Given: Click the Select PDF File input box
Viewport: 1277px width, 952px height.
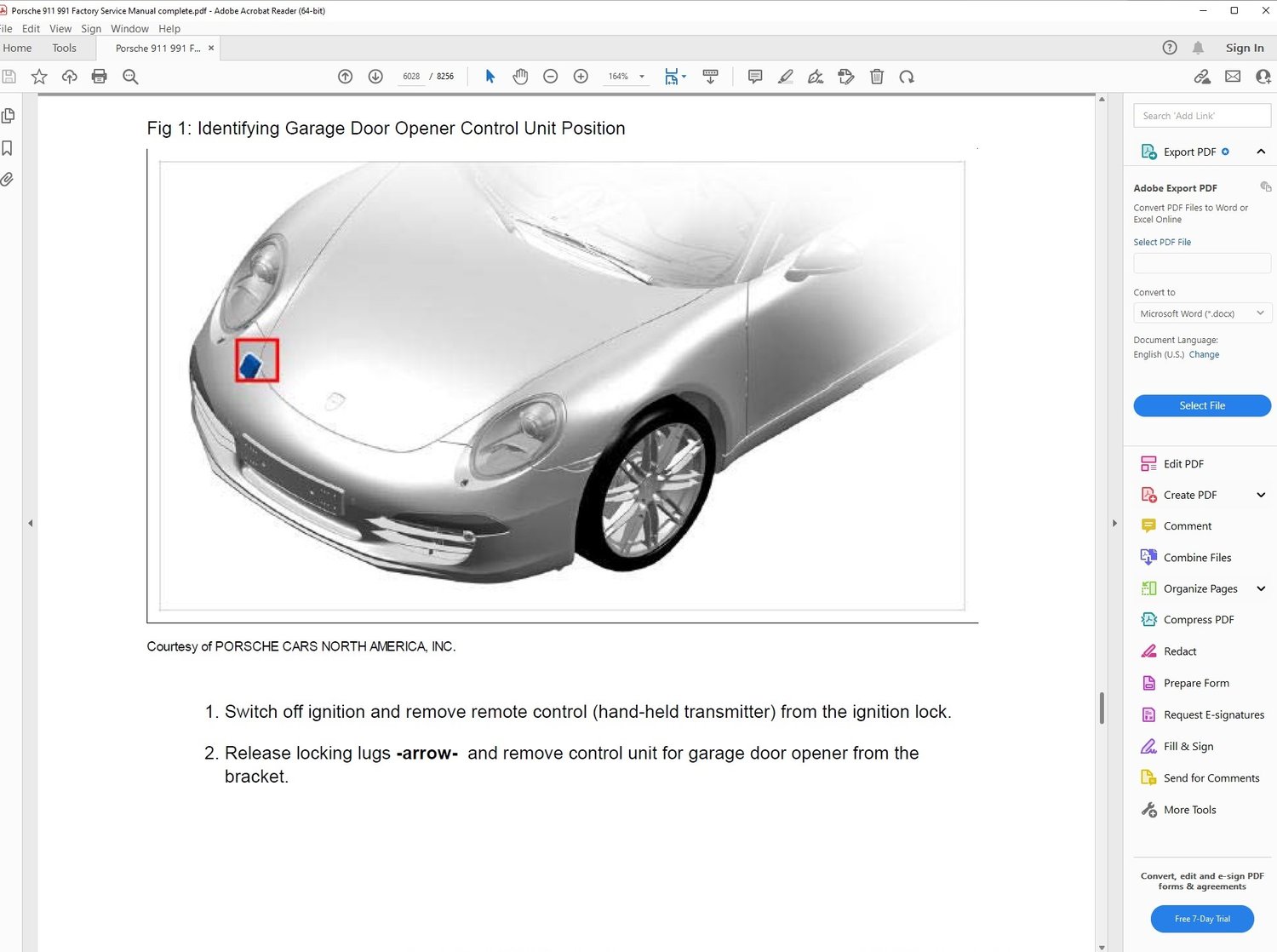Looking at the screenshot, I should [x=1202, y=263].
